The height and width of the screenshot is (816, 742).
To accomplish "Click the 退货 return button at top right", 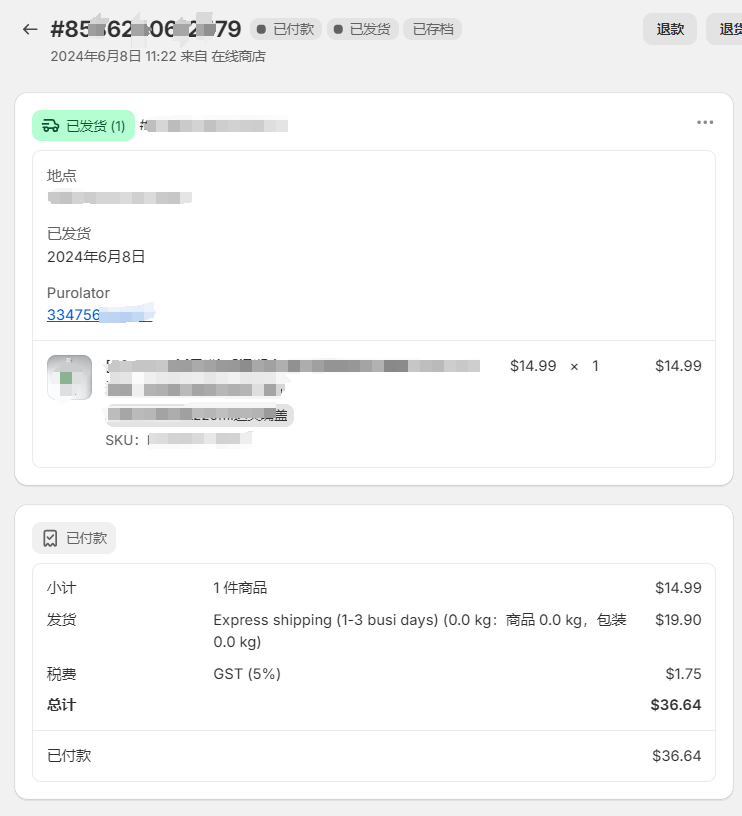I will click(727, 29).
